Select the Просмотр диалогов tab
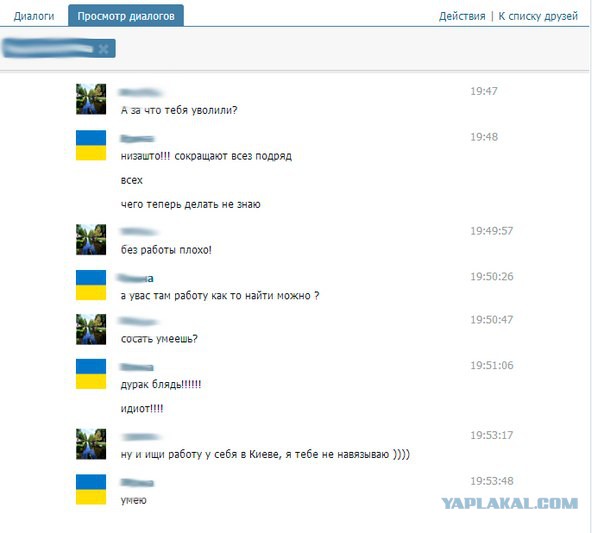 [x=126, y=16]
